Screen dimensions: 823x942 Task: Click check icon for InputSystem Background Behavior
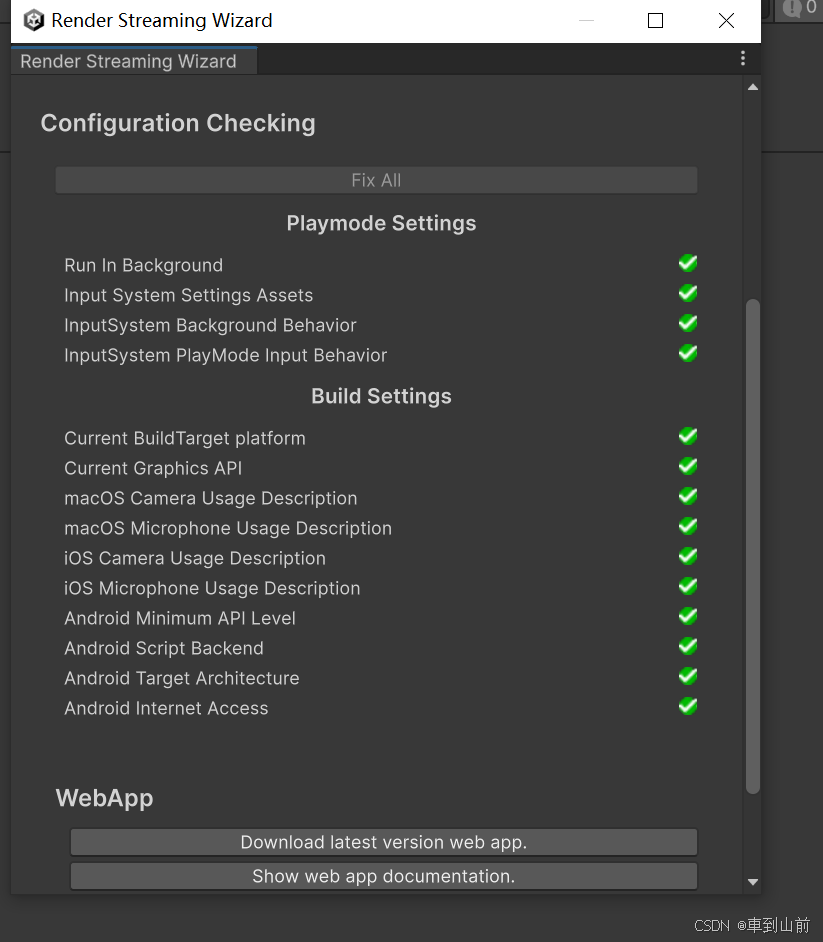[688, 323]
